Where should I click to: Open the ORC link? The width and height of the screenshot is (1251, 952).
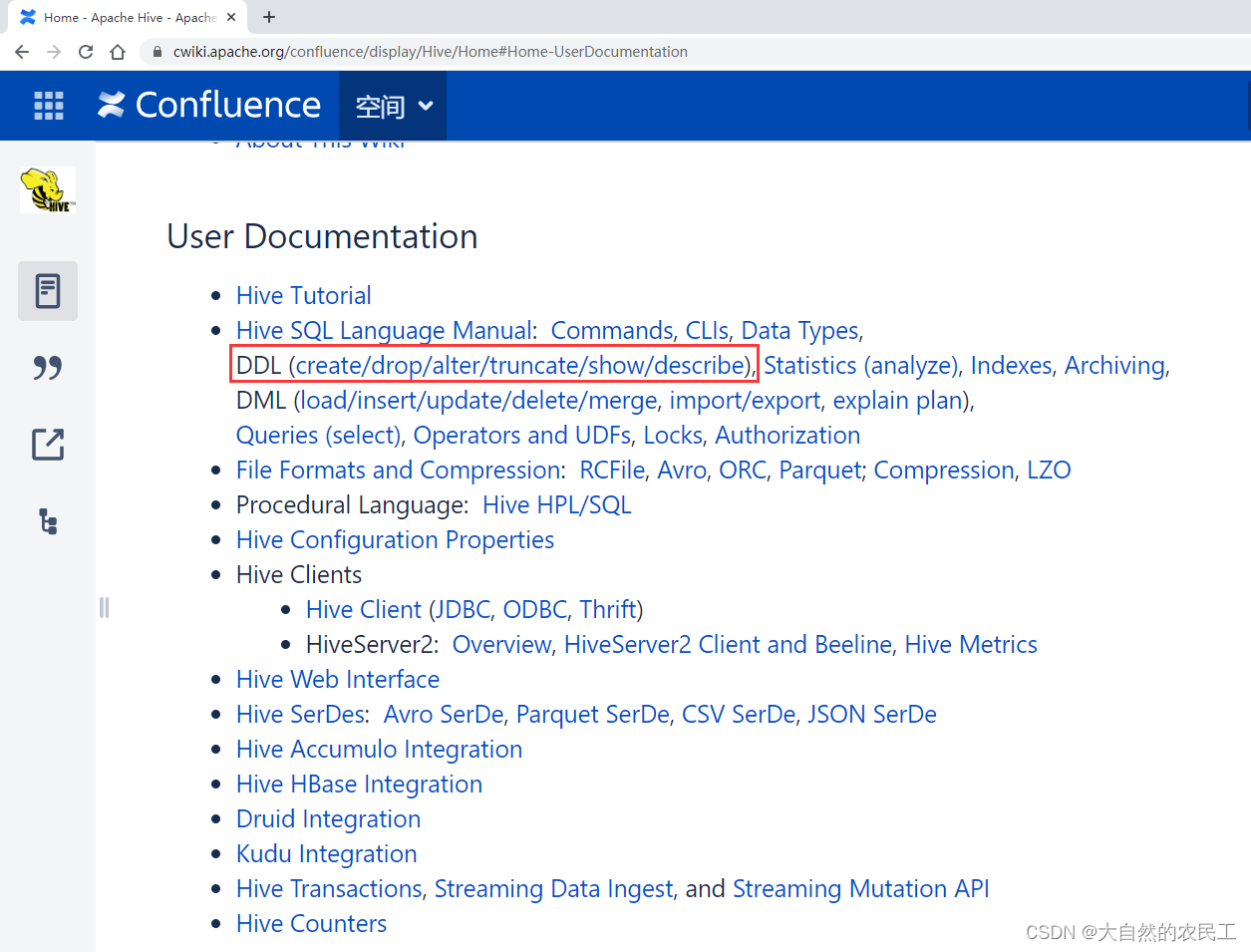point(743,471)
